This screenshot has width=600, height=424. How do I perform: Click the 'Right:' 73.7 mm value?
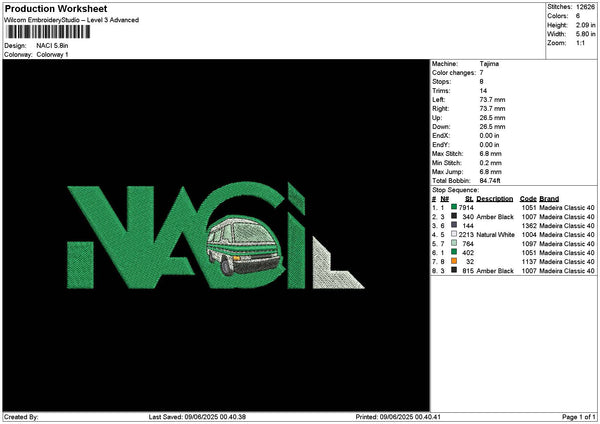492,109
